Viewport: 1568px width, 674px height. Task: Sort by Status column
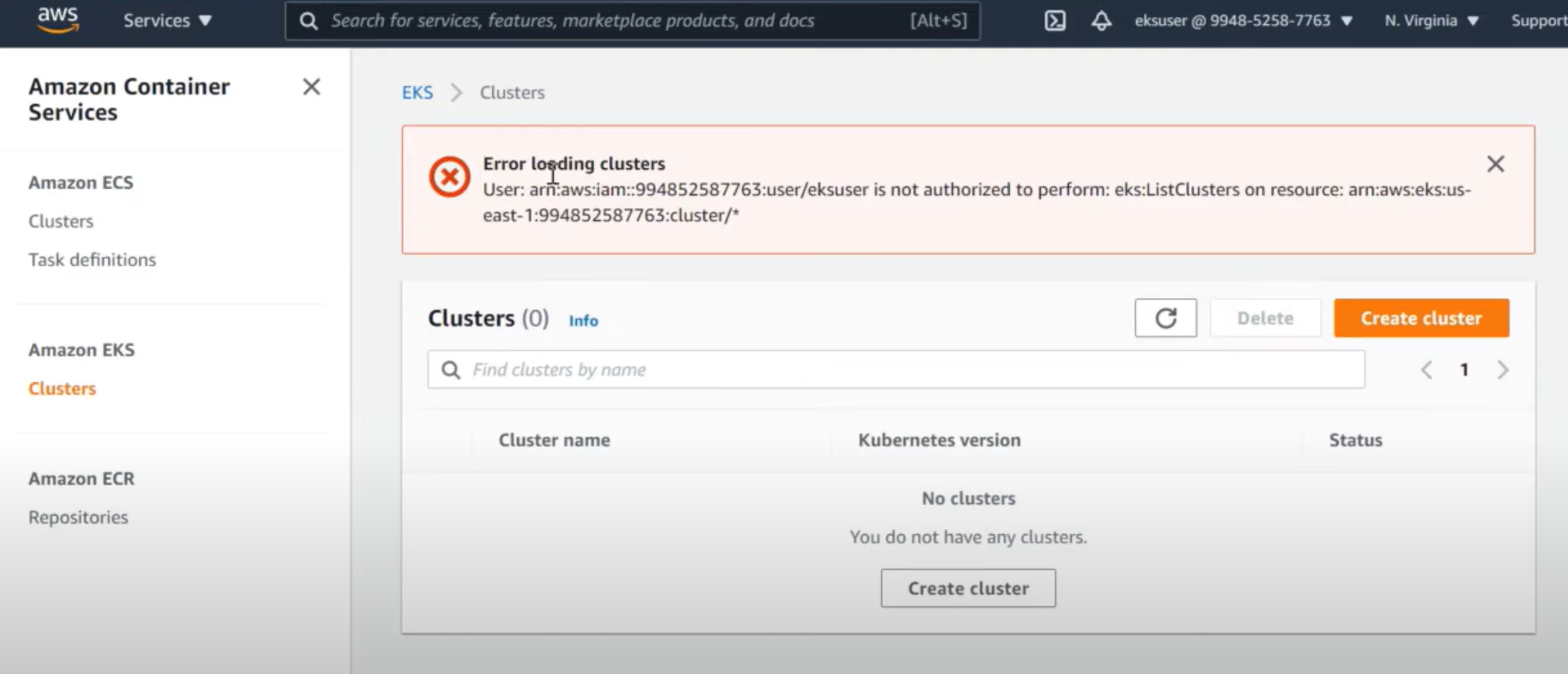(1355, 440)
